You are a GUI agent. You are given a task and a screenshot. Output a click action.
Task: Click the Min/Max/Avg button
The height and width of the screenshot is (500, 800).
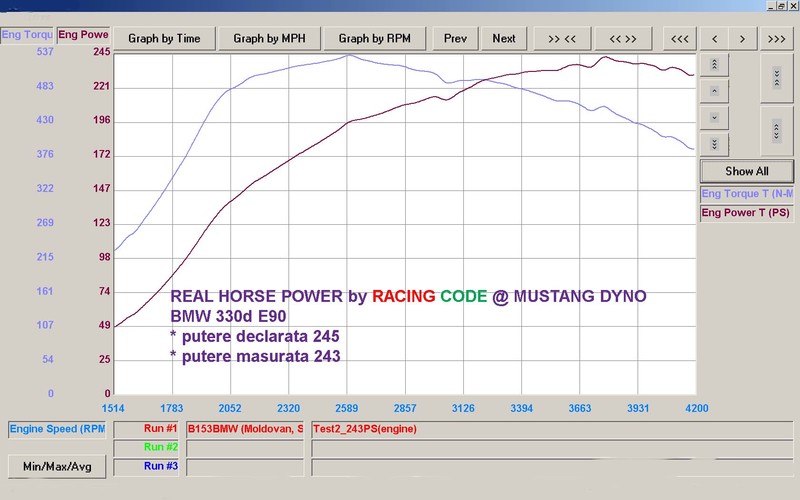pyautogui.click(x=57, y=467)
